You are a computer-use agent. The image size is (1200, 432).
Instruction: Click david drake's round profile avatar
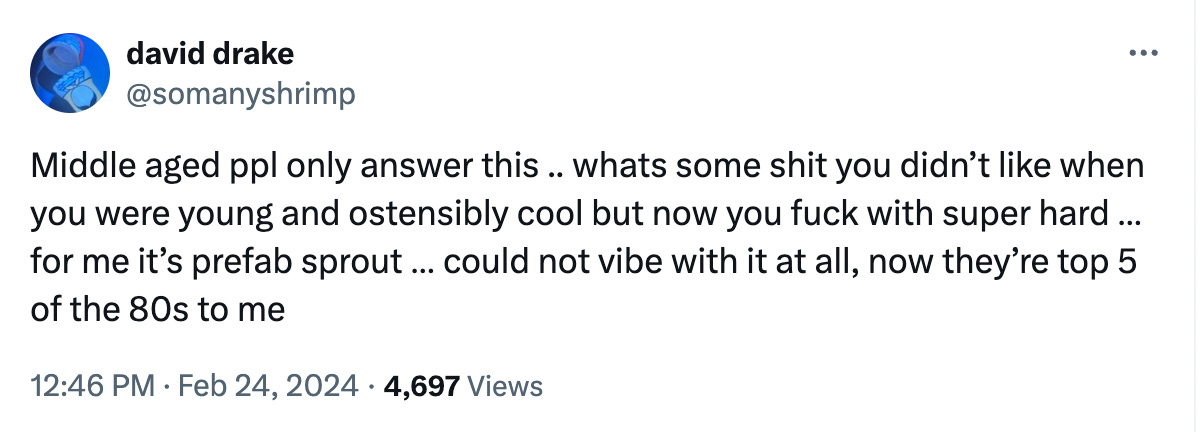[70, 72]
